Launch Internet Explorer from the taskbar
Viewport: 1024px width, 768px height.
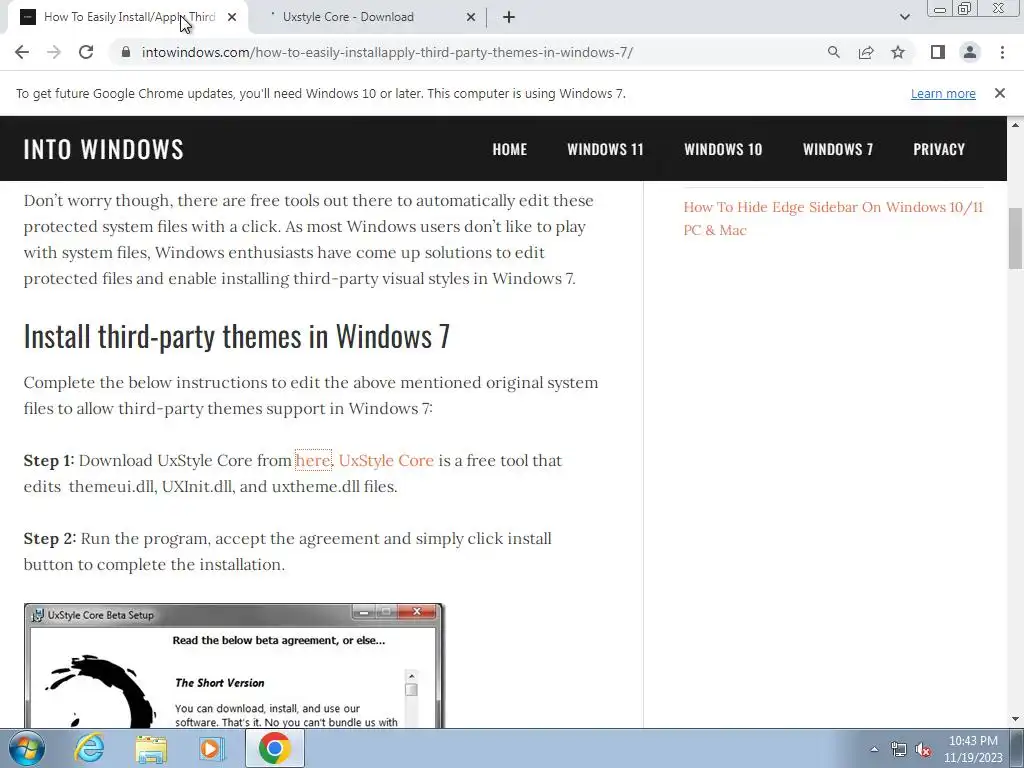[89, 748]
